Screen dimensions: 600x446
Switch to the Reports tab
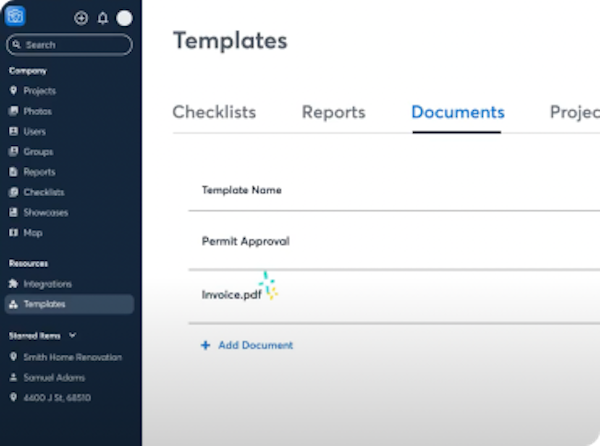pos(333,113)
